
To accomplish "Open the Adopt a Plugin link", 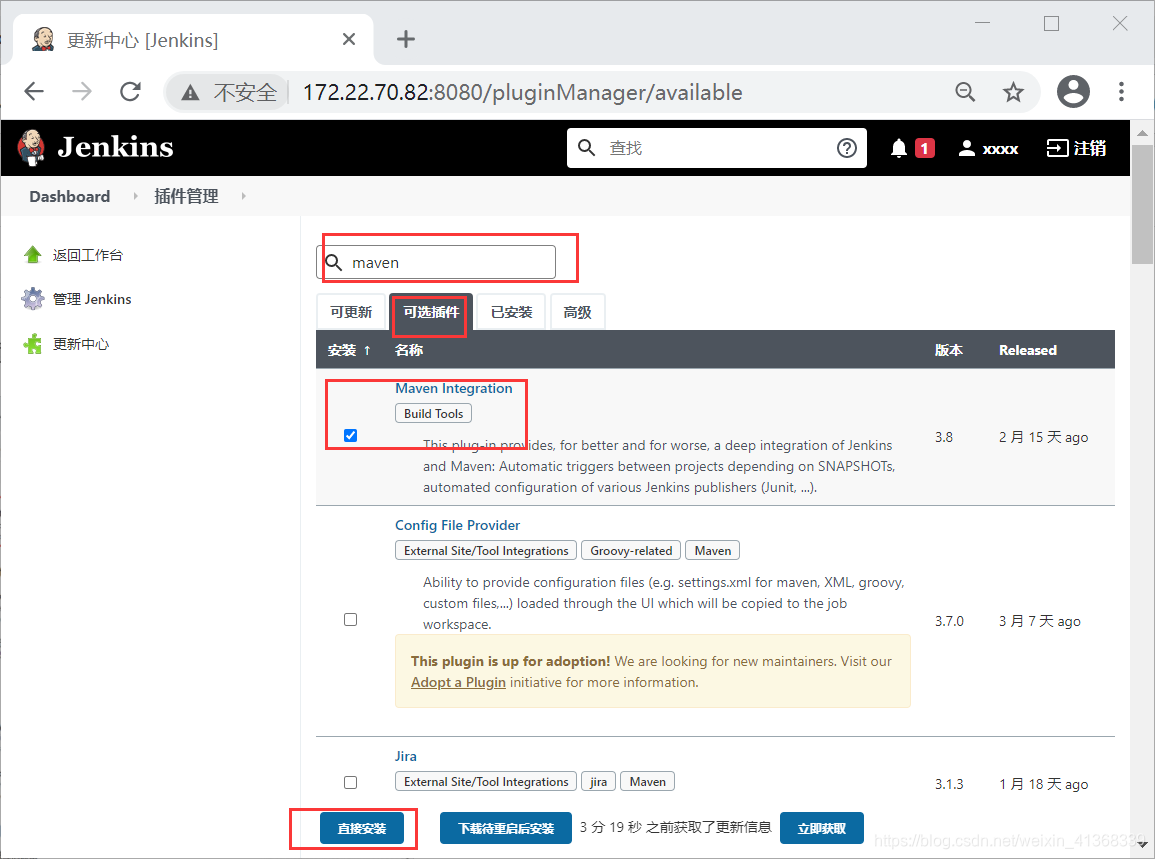I will [x=458, y=682].
